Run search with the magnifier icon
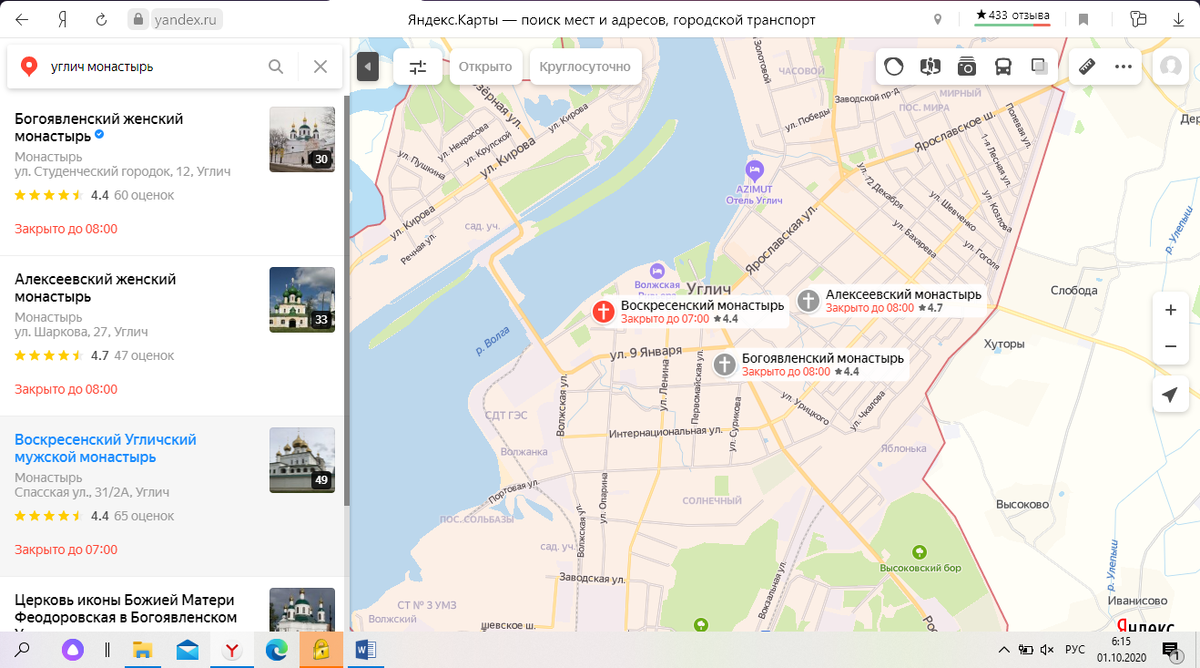The width and height of the screenshot is (1200, 668). pos(276,67)
